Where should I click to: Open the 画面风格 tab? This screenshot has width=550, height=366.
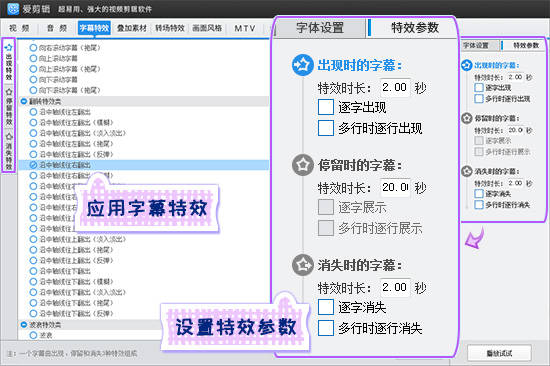[207, 28]
